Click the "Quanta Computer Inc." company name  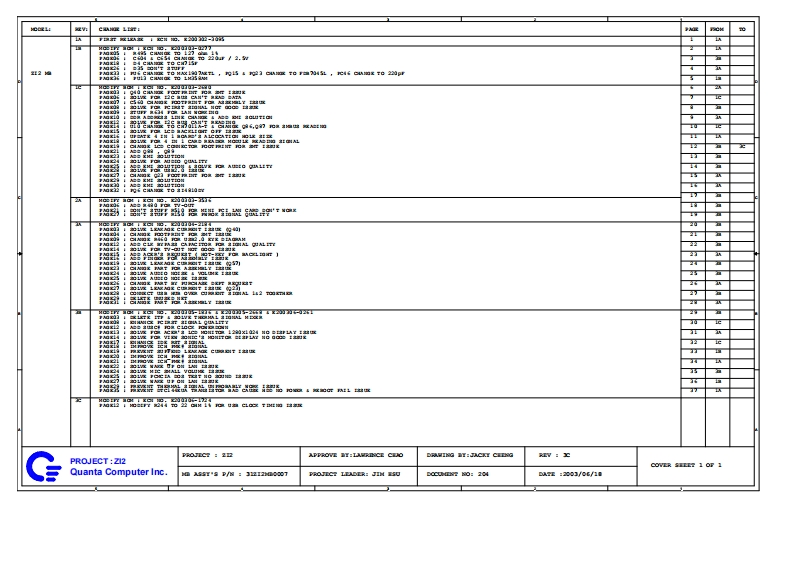click(x=113, y=472)
